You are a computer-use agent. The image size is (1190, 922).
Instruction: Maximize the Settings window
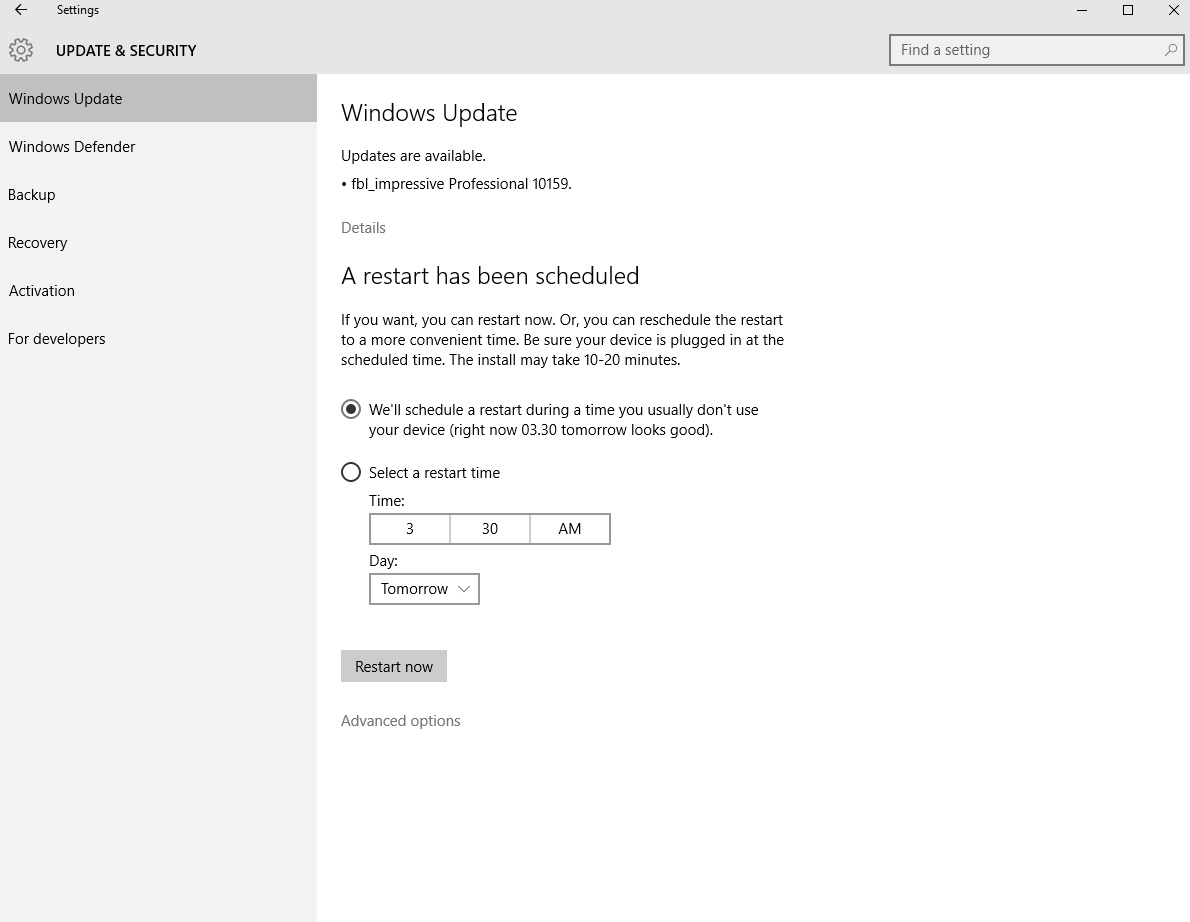[x=1128, y=10]
